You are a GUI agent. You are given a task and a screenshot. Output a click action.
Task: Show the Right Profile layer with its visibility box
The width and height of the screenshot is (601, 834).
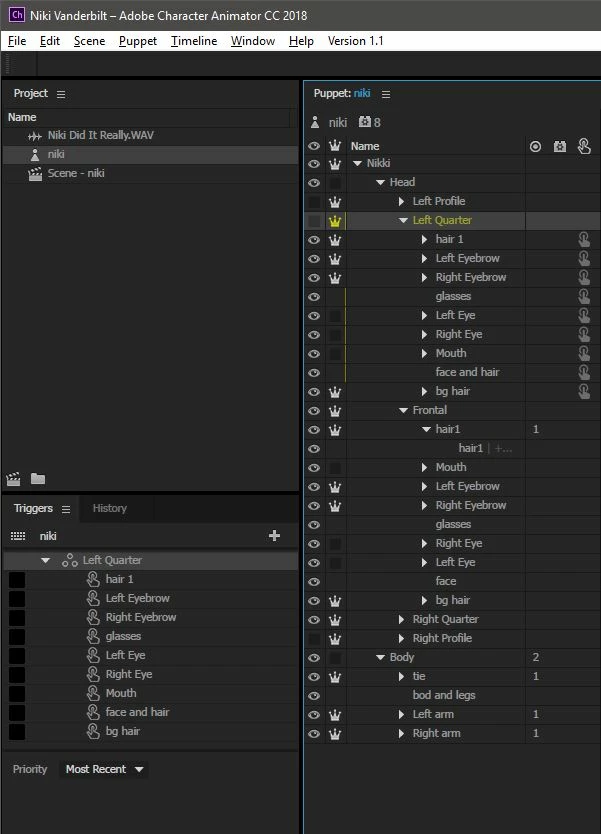click(x=314, y=639)
